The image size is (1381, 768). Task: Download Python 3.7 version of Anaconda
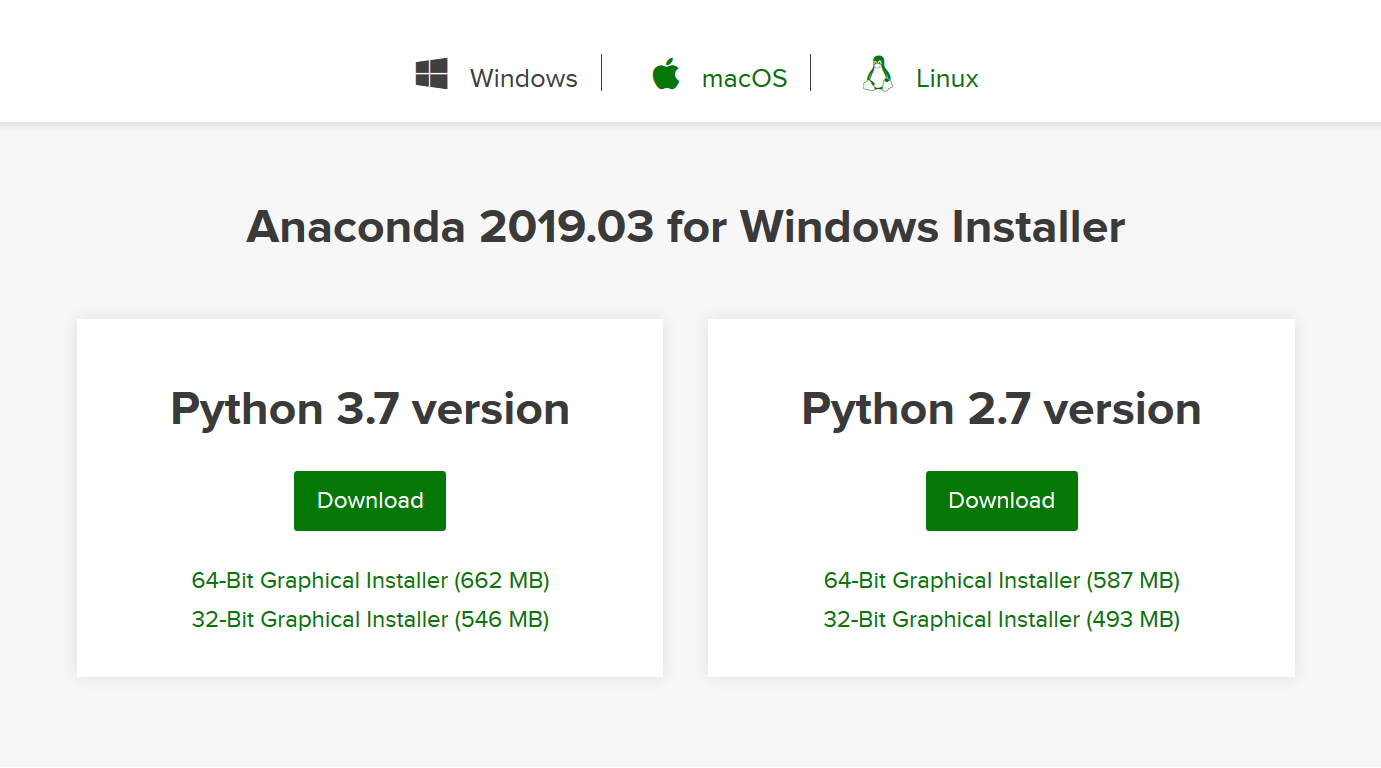point(369,500)
